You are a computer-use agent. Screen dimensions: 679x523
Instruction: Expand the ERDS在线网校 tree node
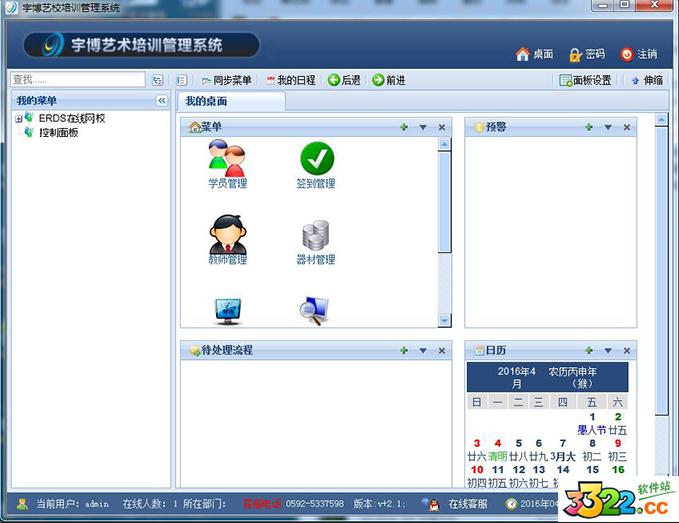tap(18, 119)
